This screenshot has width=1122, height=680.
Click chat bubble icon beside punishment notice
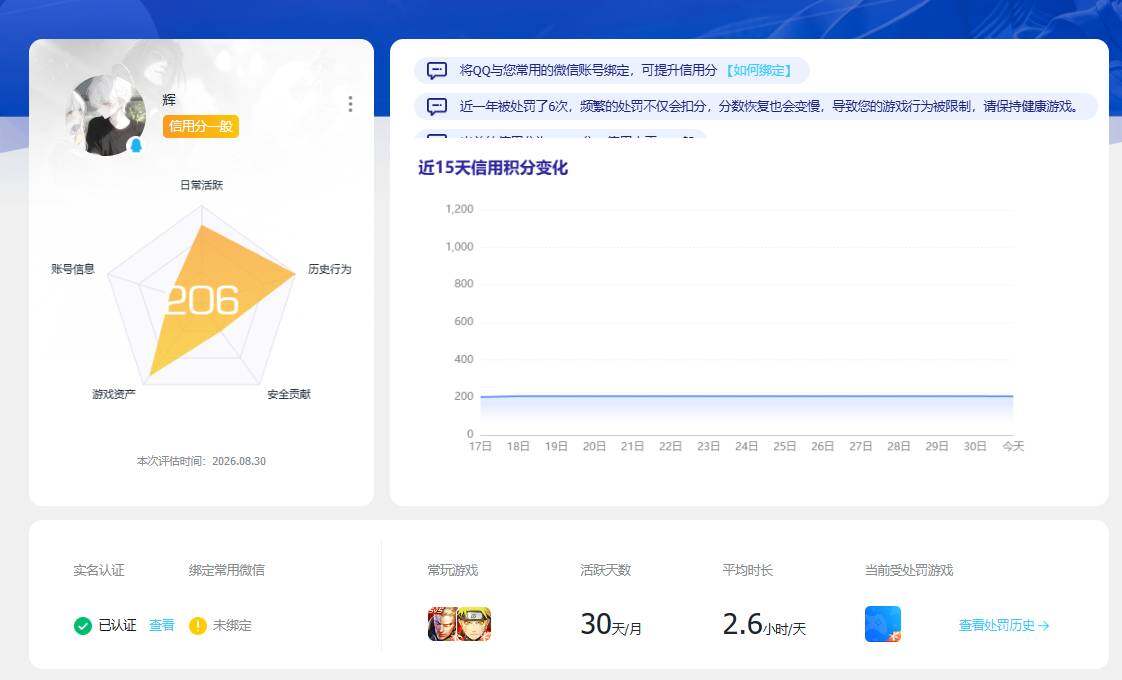click(436, 107)
